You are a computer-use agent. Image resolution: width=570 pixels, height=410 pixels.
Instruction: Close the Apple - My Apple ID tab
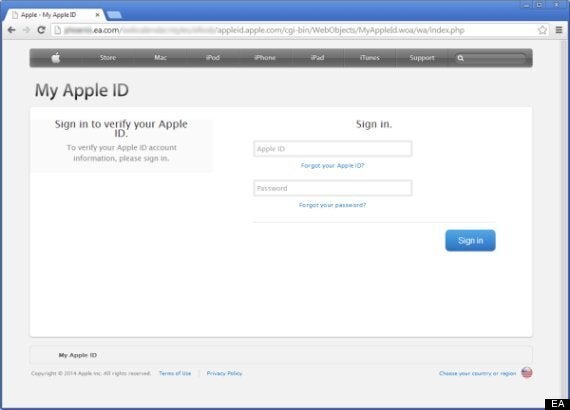click(x=97, y=15)
